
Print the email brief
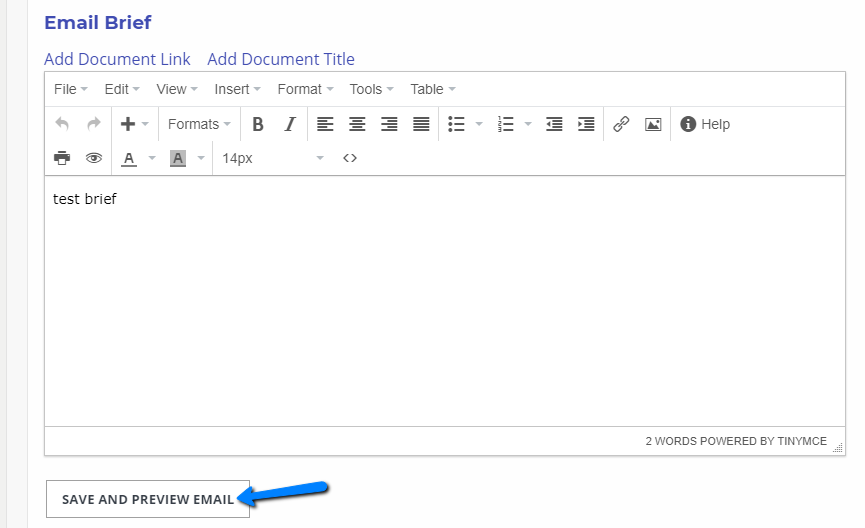point(62,158)
